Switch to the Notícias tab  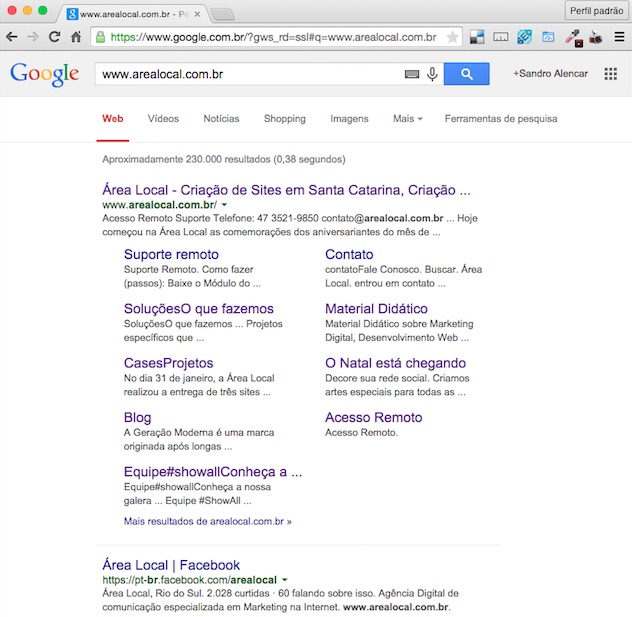221,119
